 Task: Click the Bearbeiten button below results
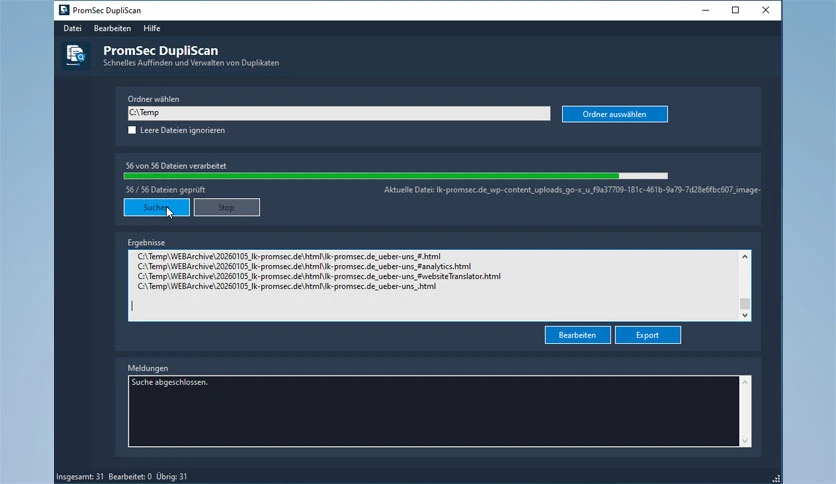pyautogui.click(x=577, y=335)
